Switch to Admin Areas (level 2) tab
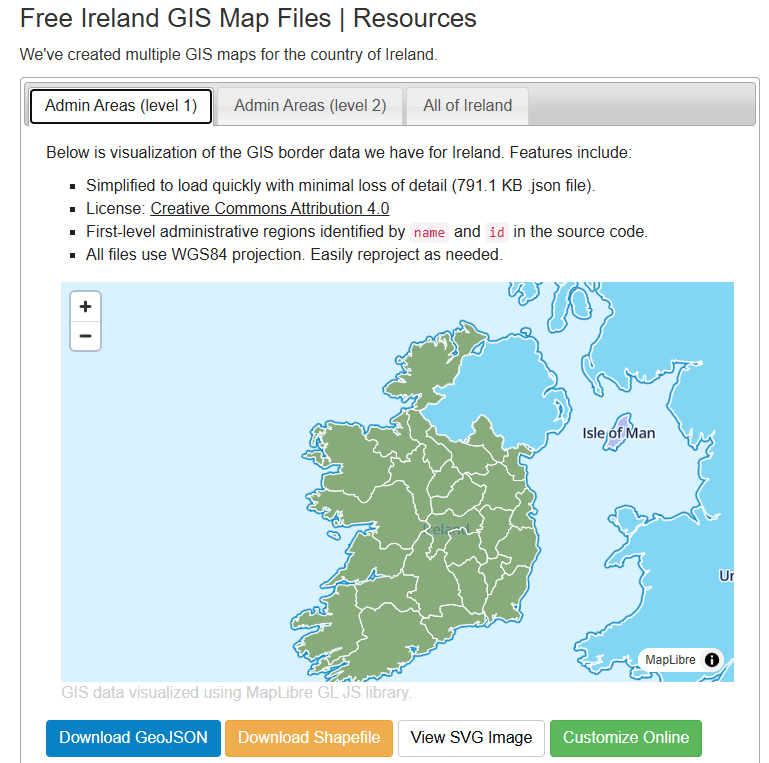Image resolution: width=769 pixels, height=763 pixels. [x=310, y=106]
